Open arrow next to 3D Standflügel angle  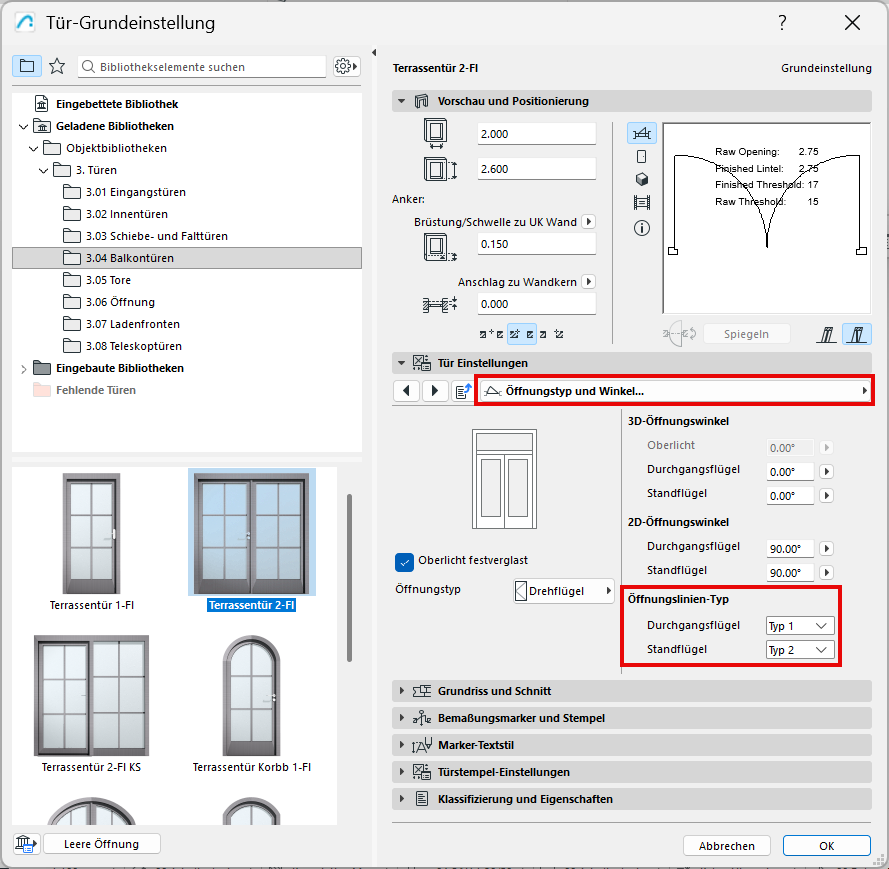click(827, 495)
